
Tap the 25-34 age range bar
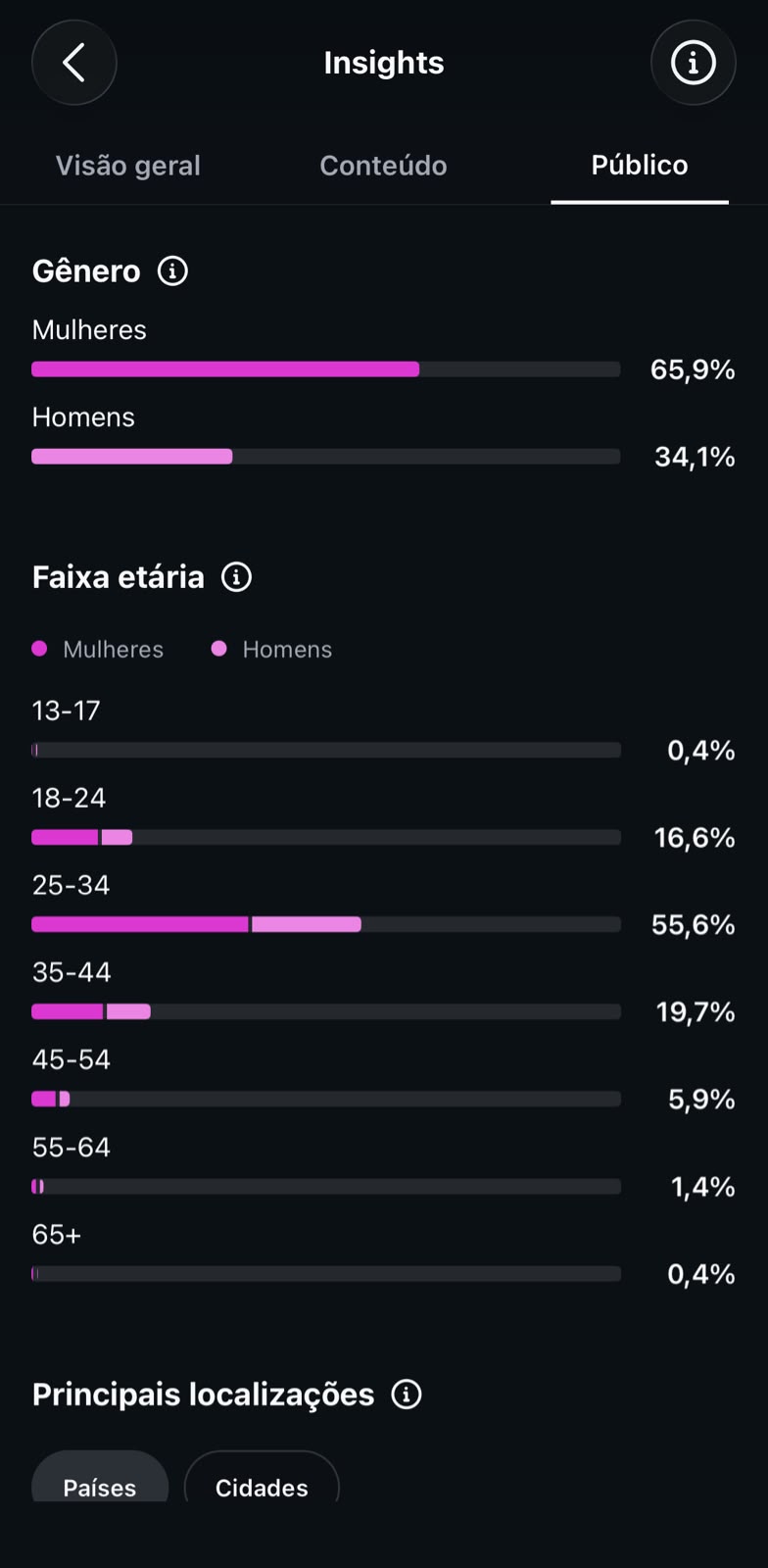(326, 924)
